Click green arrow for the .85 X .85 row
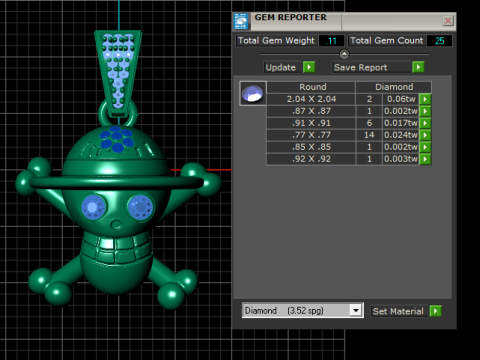Image resolution: width=480 pixels, height=360 pixels. tap(425, 147)
